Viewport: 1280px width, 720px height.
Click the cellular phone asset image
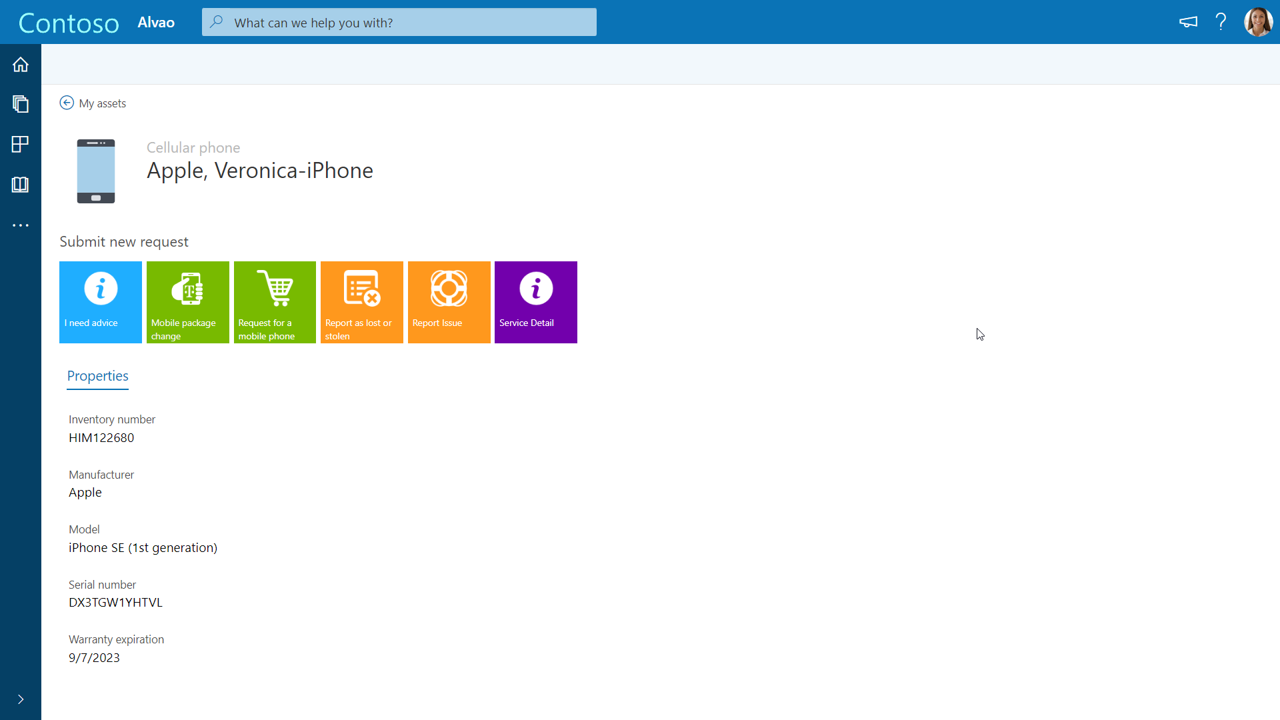(96, 171)
